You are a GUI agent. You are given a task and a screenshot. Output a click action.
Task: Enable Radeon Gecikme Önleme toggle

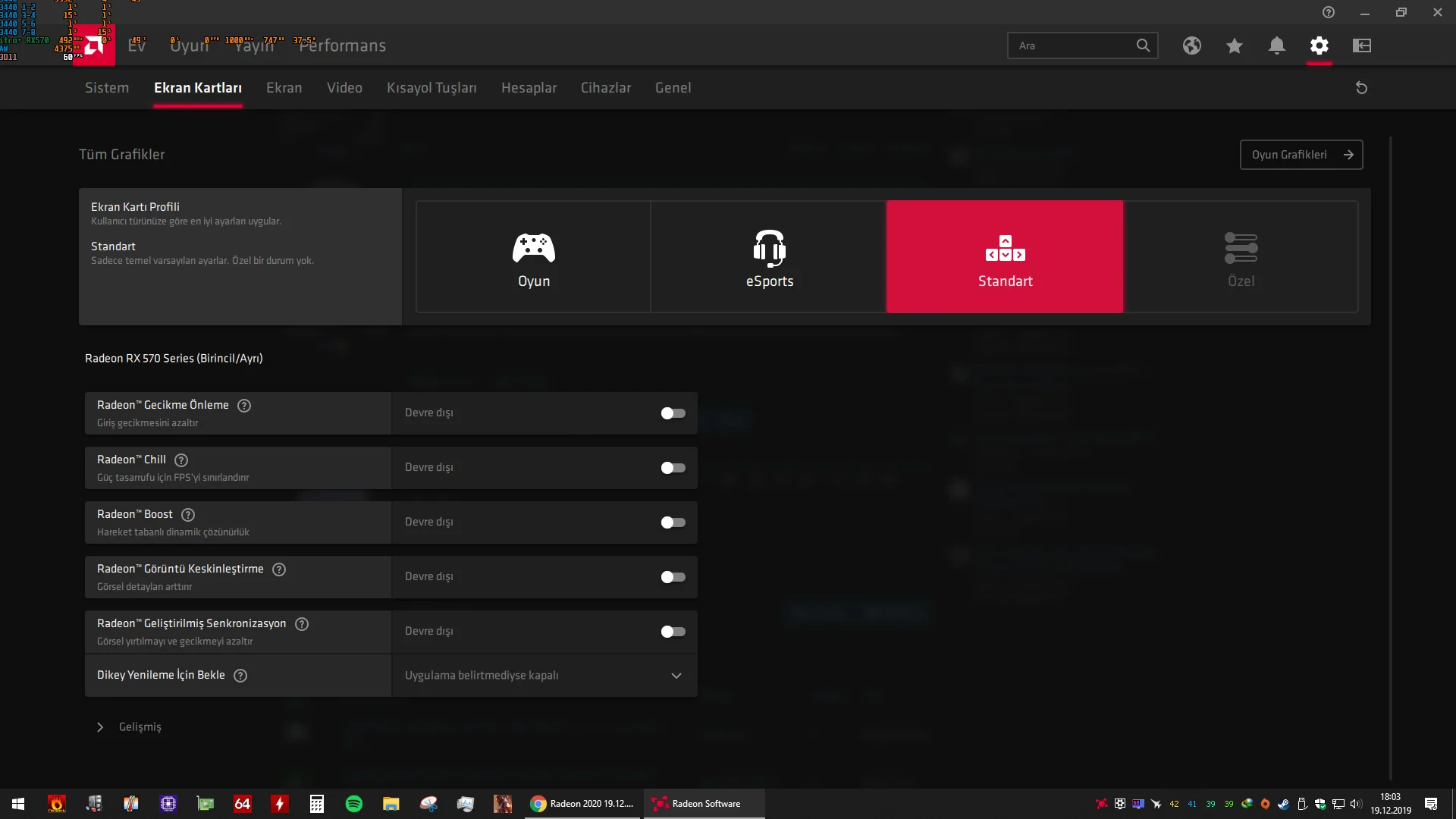pos(673,413)
